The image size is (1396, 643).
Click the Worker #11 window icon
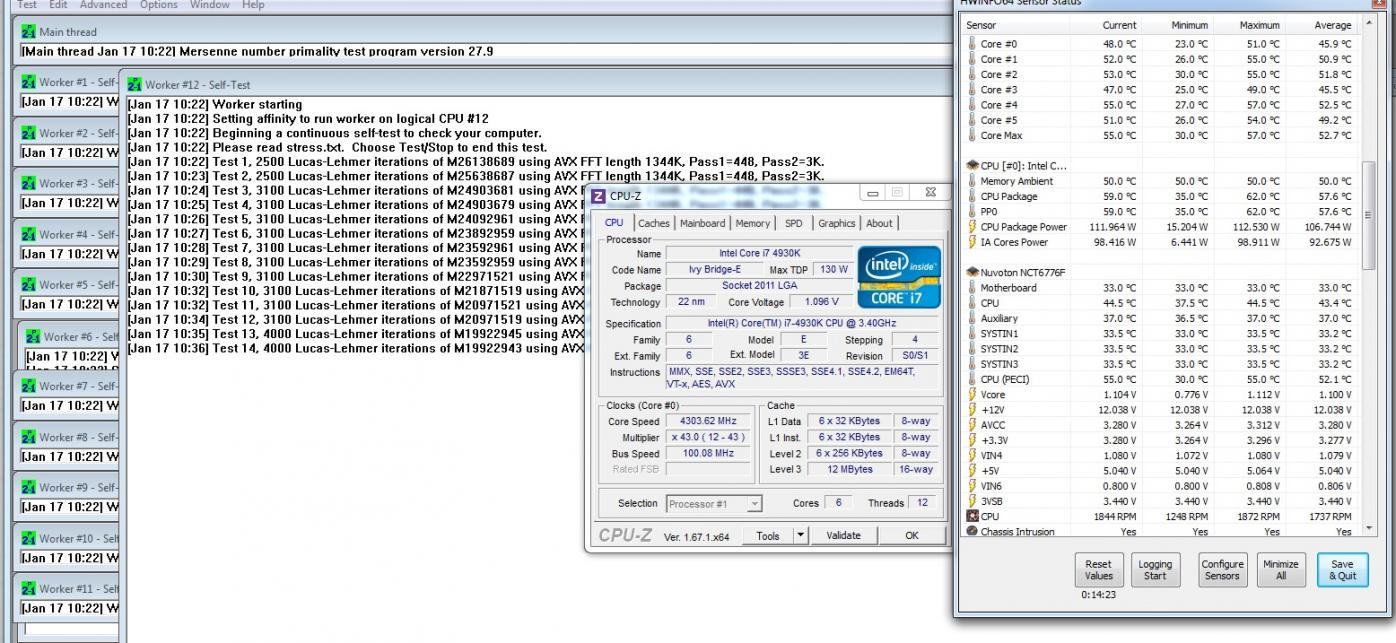[29, 588]
